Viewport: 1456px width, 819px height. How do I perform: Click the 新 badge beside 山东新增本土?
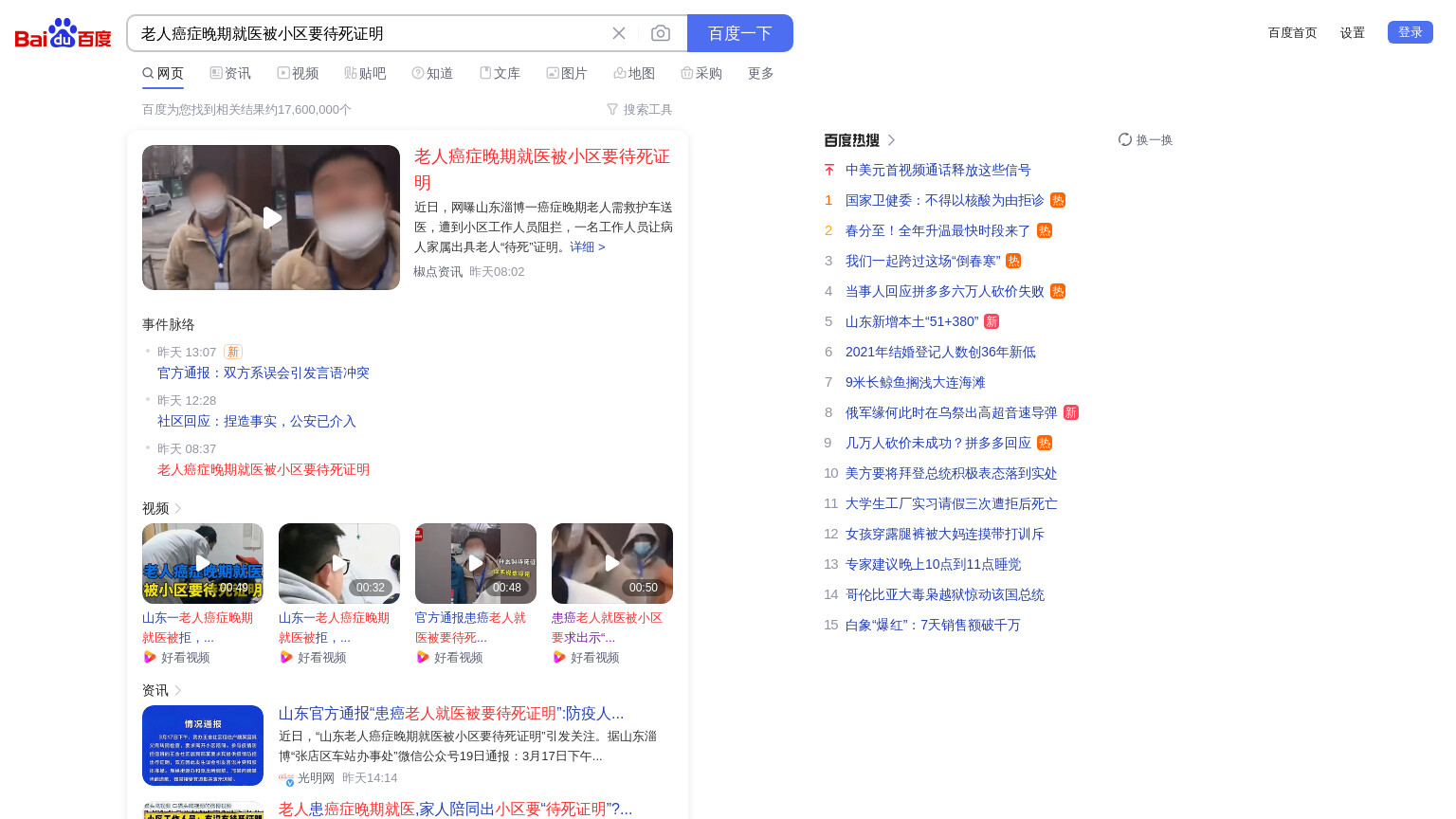(x=992, y=321)
